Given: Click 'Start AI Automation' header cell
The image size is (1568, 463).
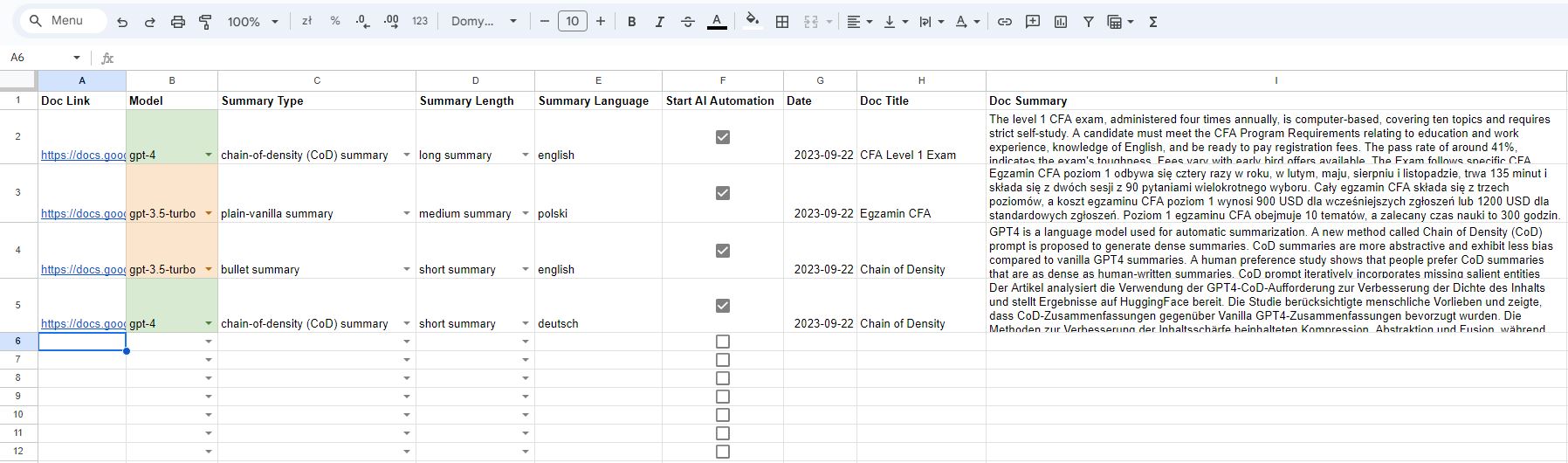Looking at the screenshot, I should [x=723, y=100].
